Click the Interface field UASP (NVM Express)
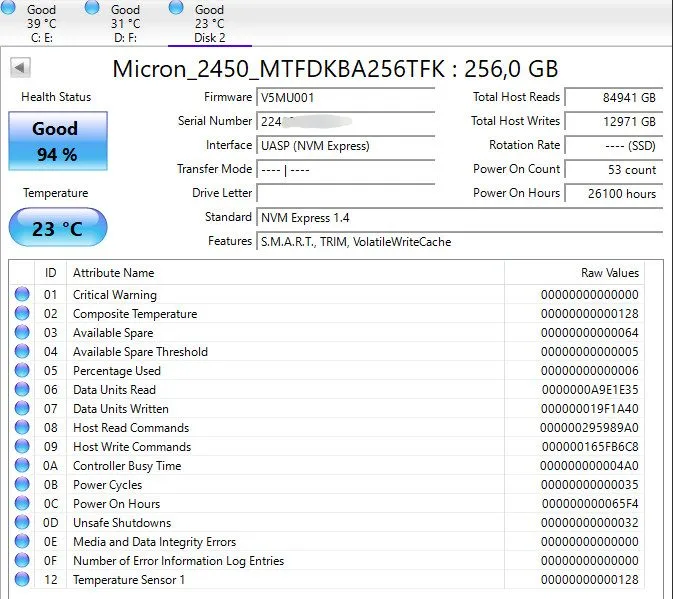The image size is (673, 599). tap(346, 145)
